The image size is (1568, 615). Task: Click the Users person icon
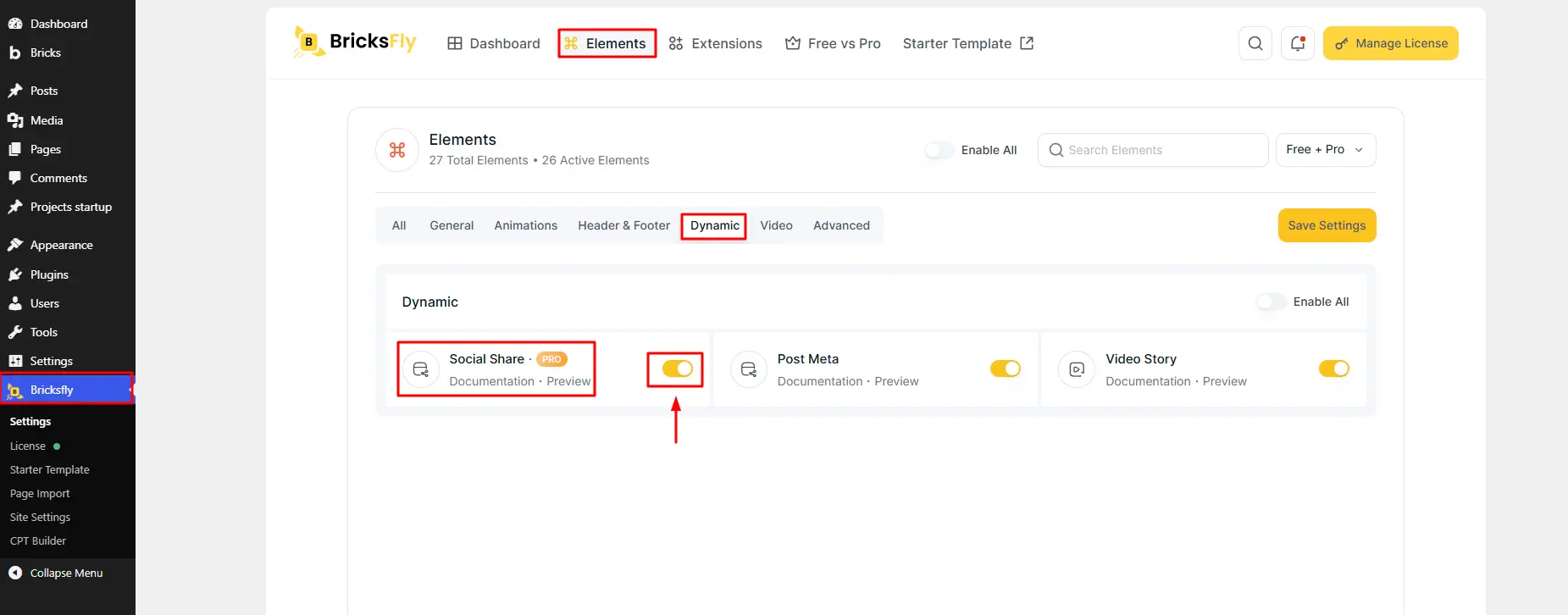coord(15,303)
